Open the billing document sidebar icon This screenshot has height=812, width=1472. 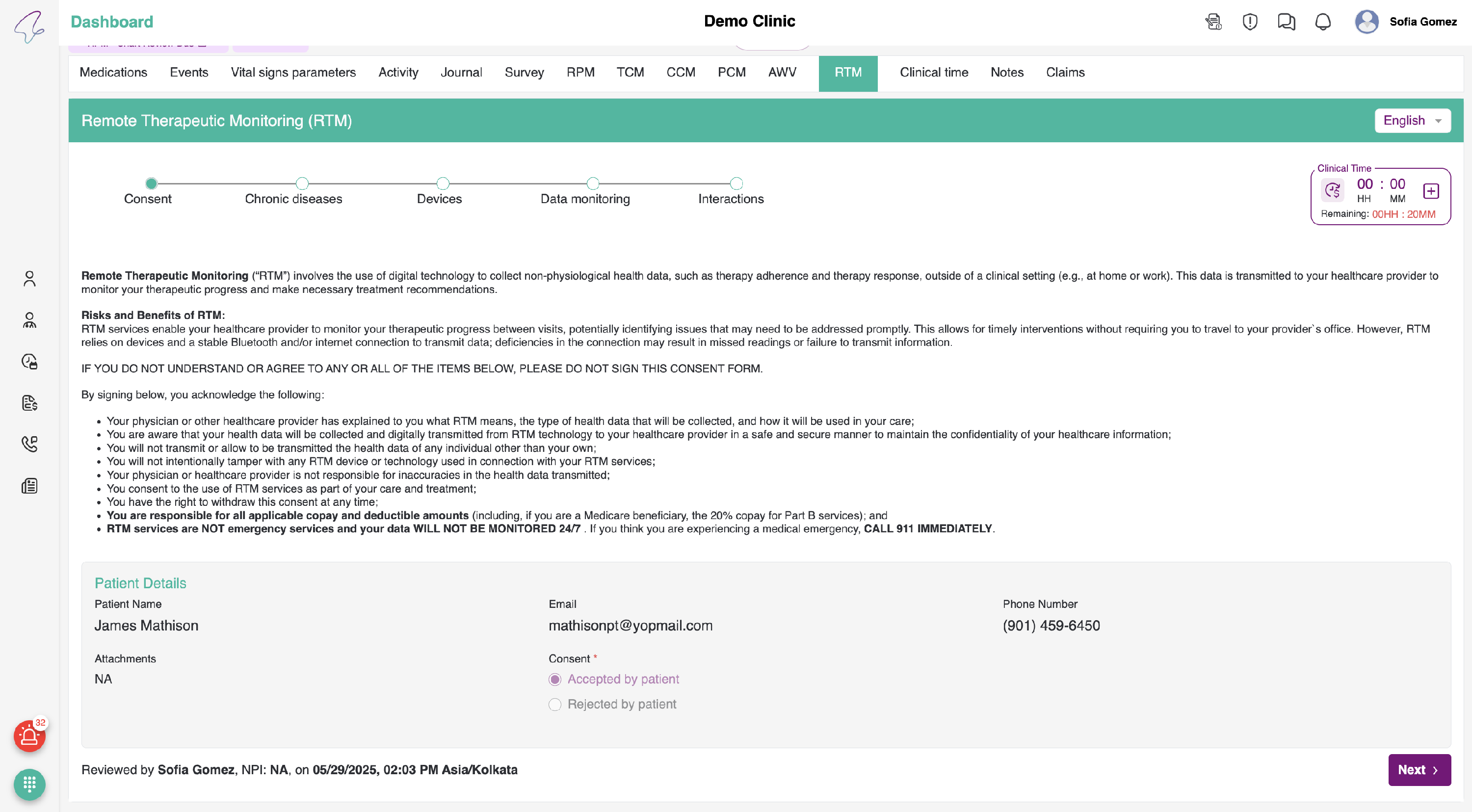click(x=29, y=403)
